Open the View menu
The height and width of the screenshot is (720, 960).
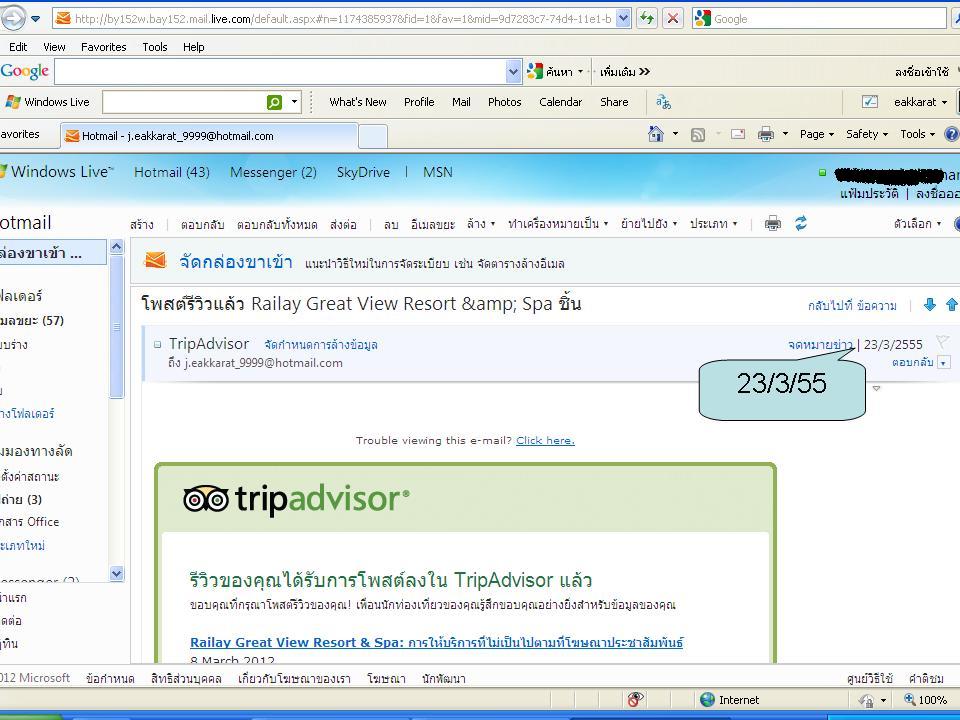pyautogui.click(x=54, y=47)
